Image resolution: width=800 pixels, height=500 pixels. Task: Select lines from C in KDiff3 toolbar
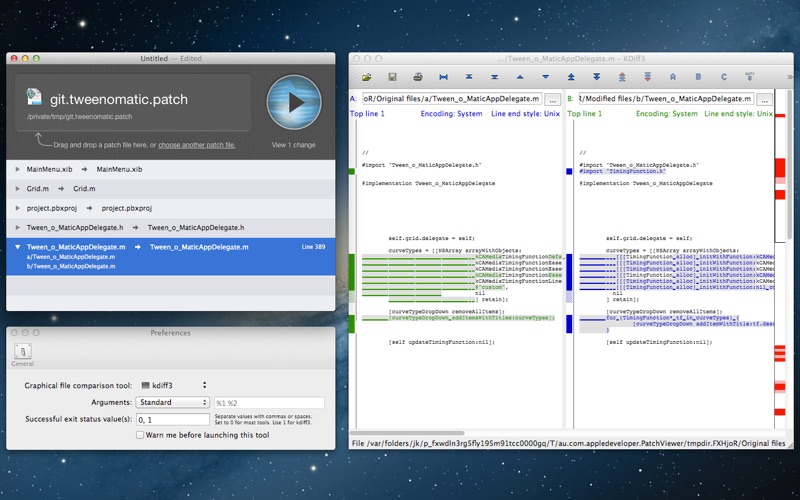coord(724,77)
